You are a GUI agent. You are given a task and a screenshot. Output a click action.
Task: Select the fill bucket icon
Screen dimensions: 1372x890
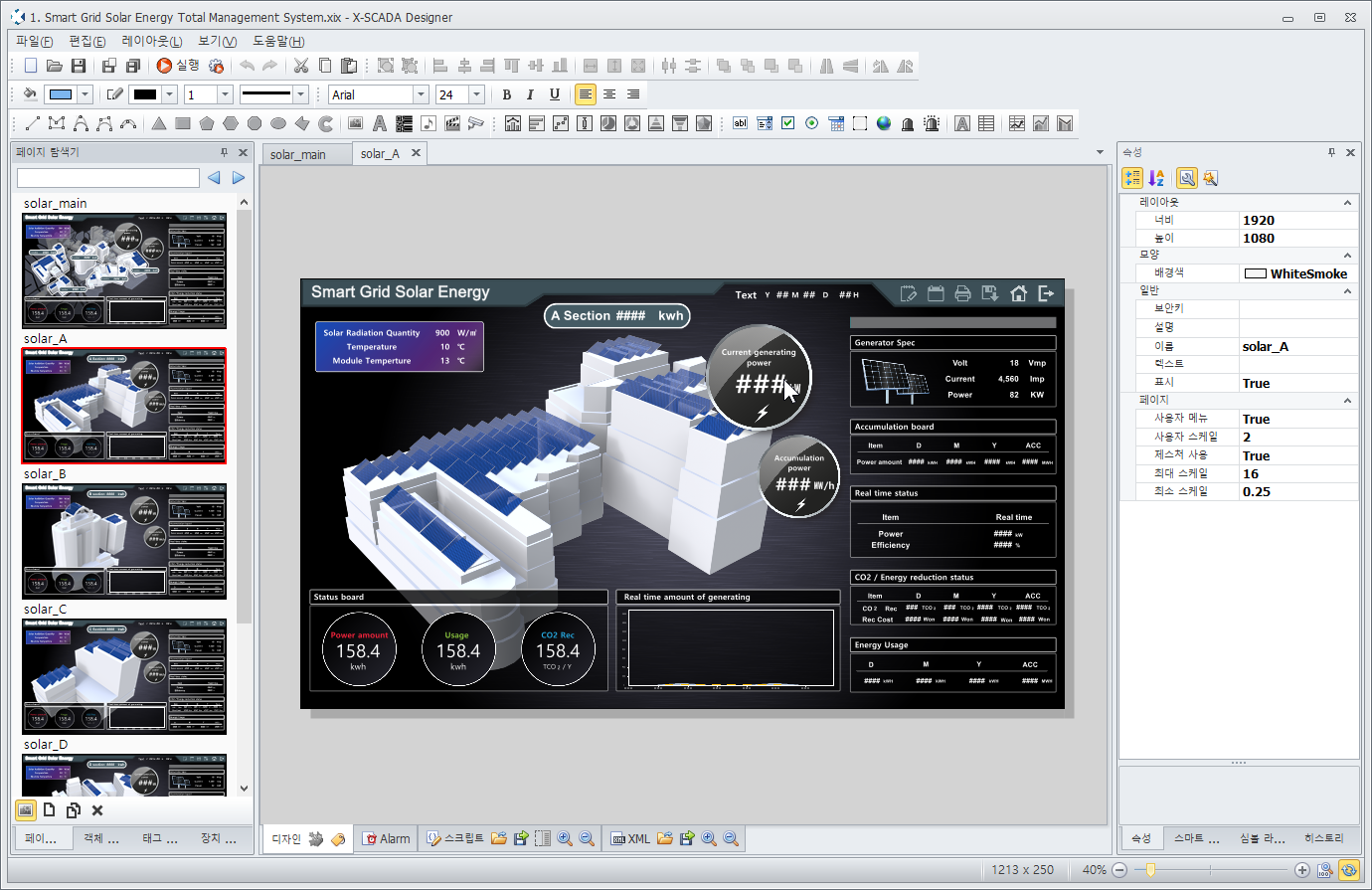pos(30,94)
